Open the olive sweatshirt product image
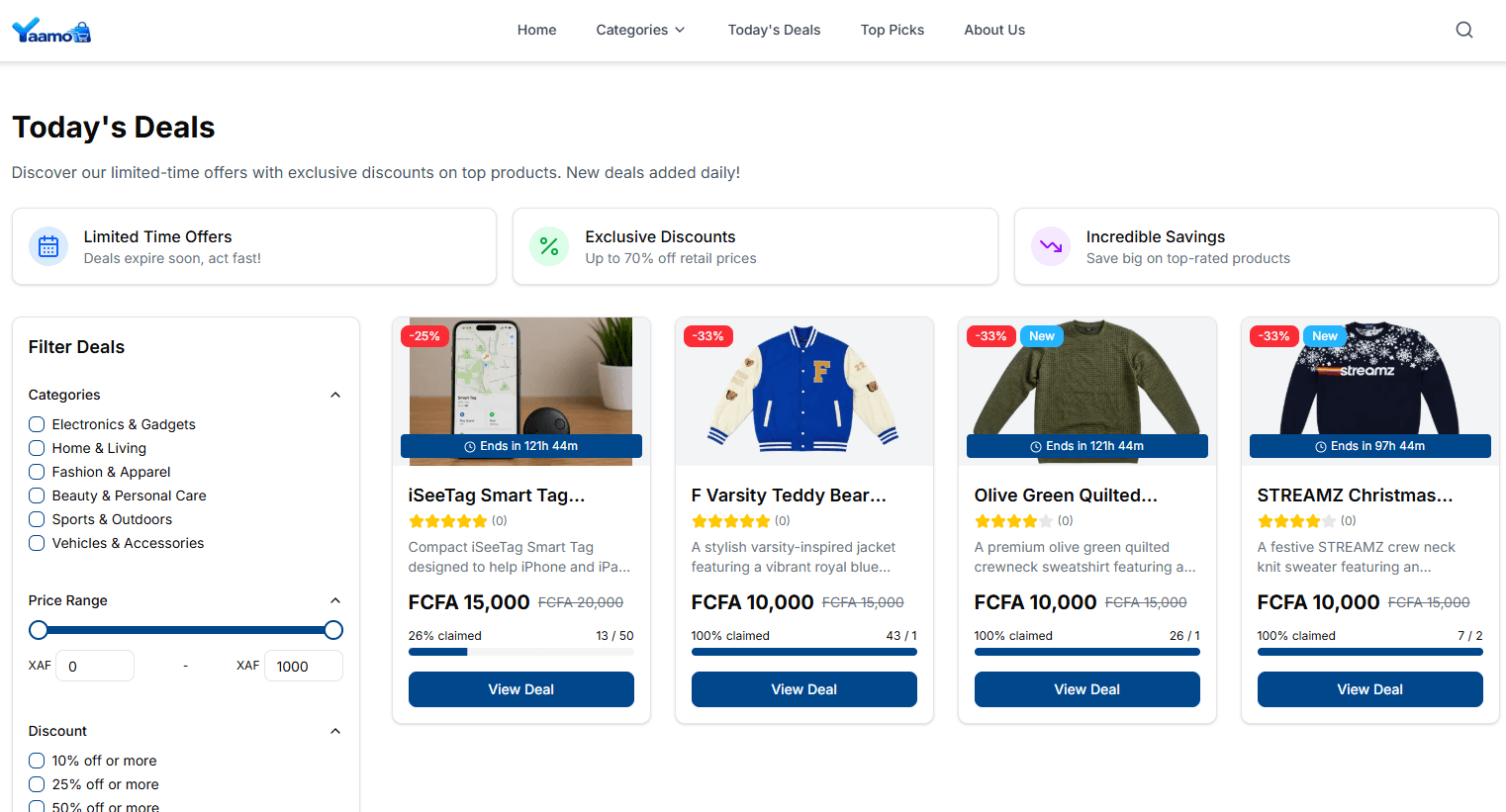 coord(1087,392)
